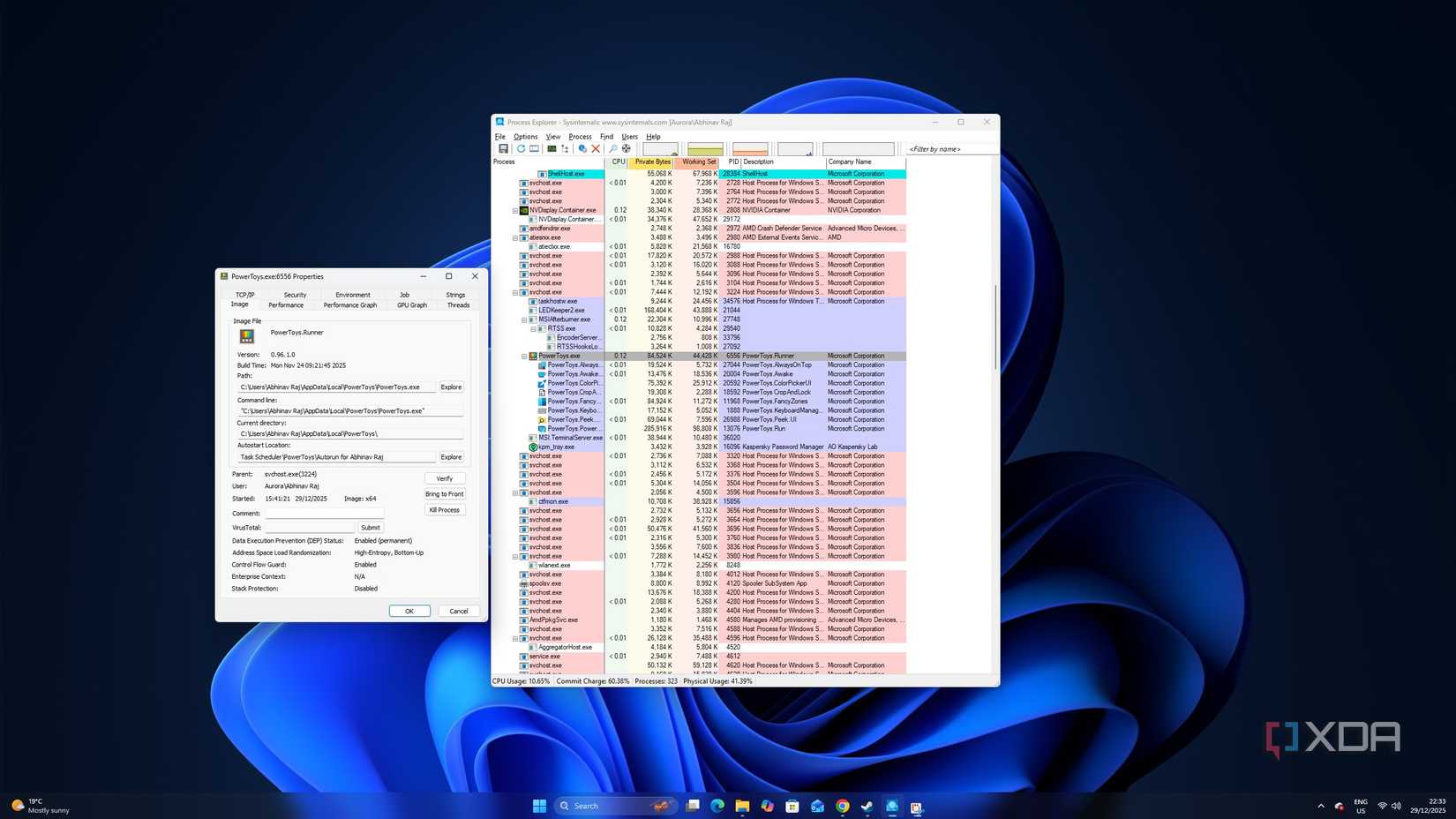Collapse the PowerToys.exe tree node

(x=524, y=357)
